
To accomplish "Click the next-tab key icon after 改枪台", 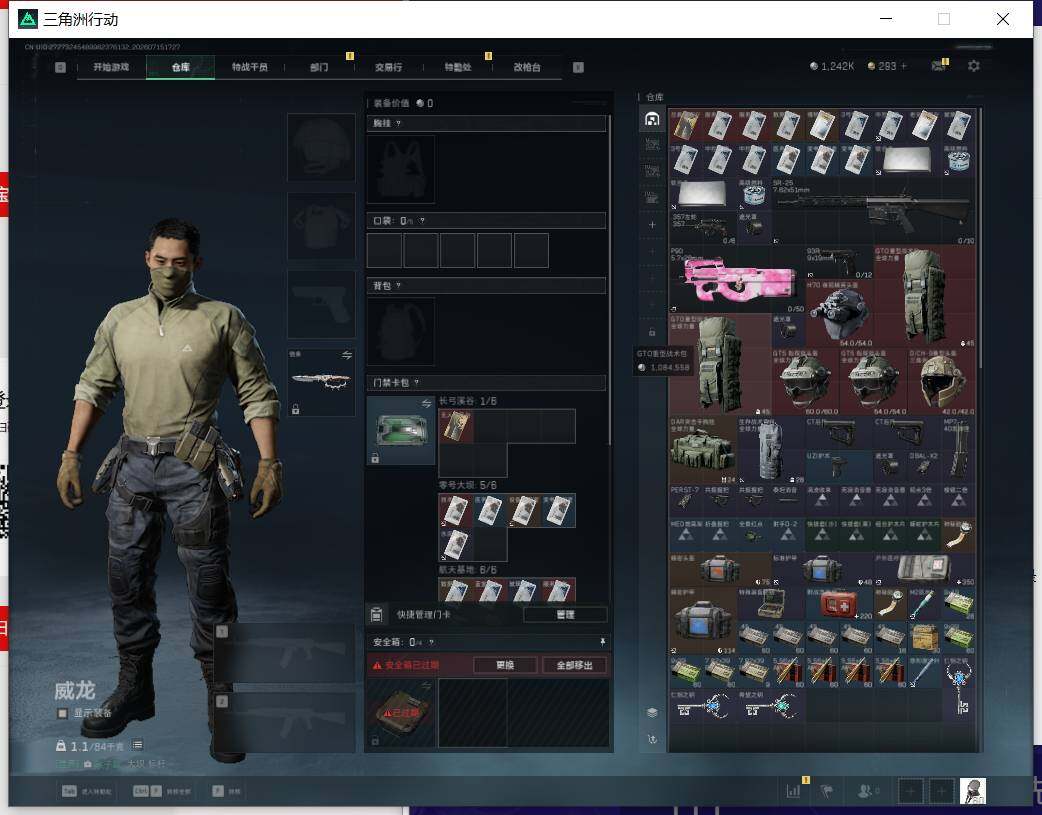I will click(x=578, y=67).
